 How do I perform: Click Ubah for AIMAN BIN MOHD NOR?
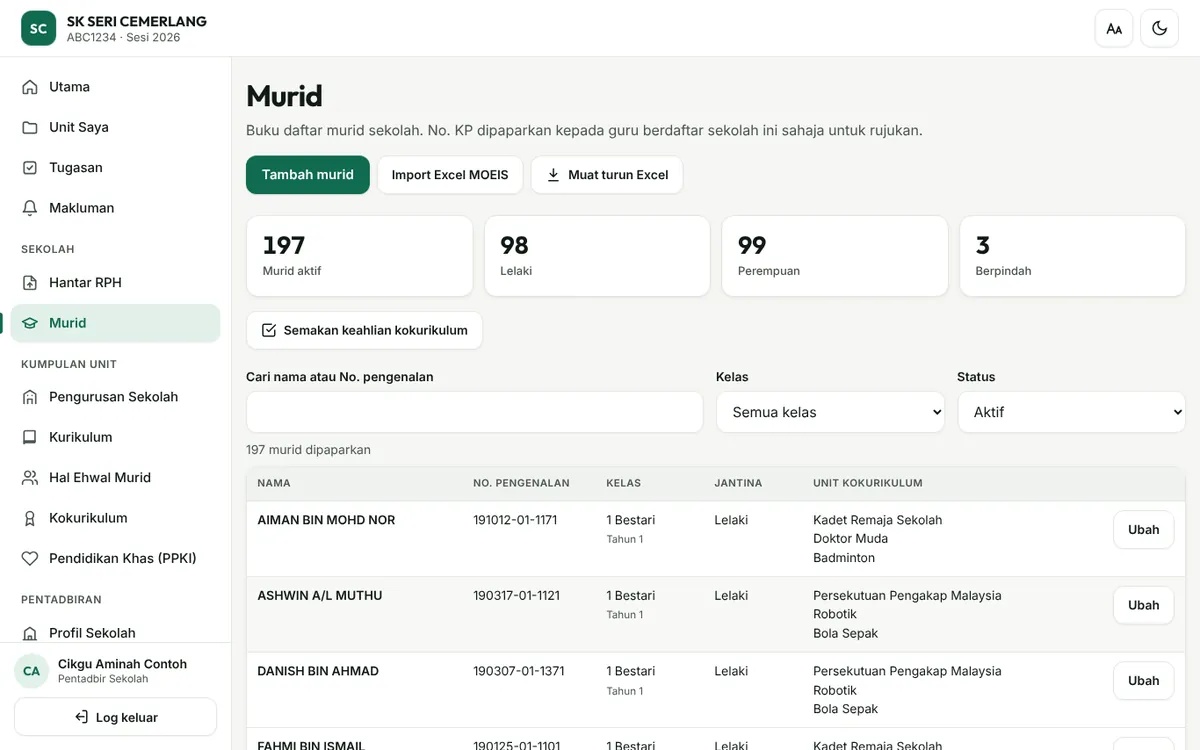click(x=1144, y=530)
